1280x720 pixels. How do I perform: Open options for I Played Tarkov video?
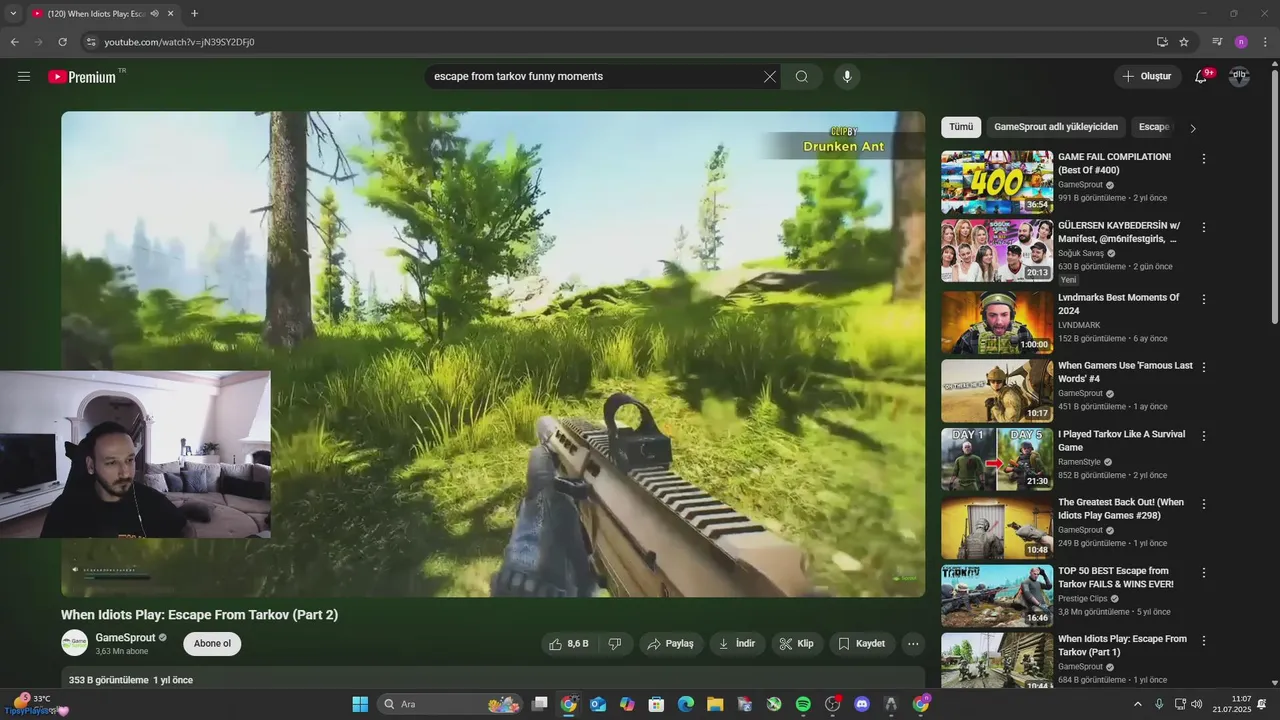(1204, 436)
